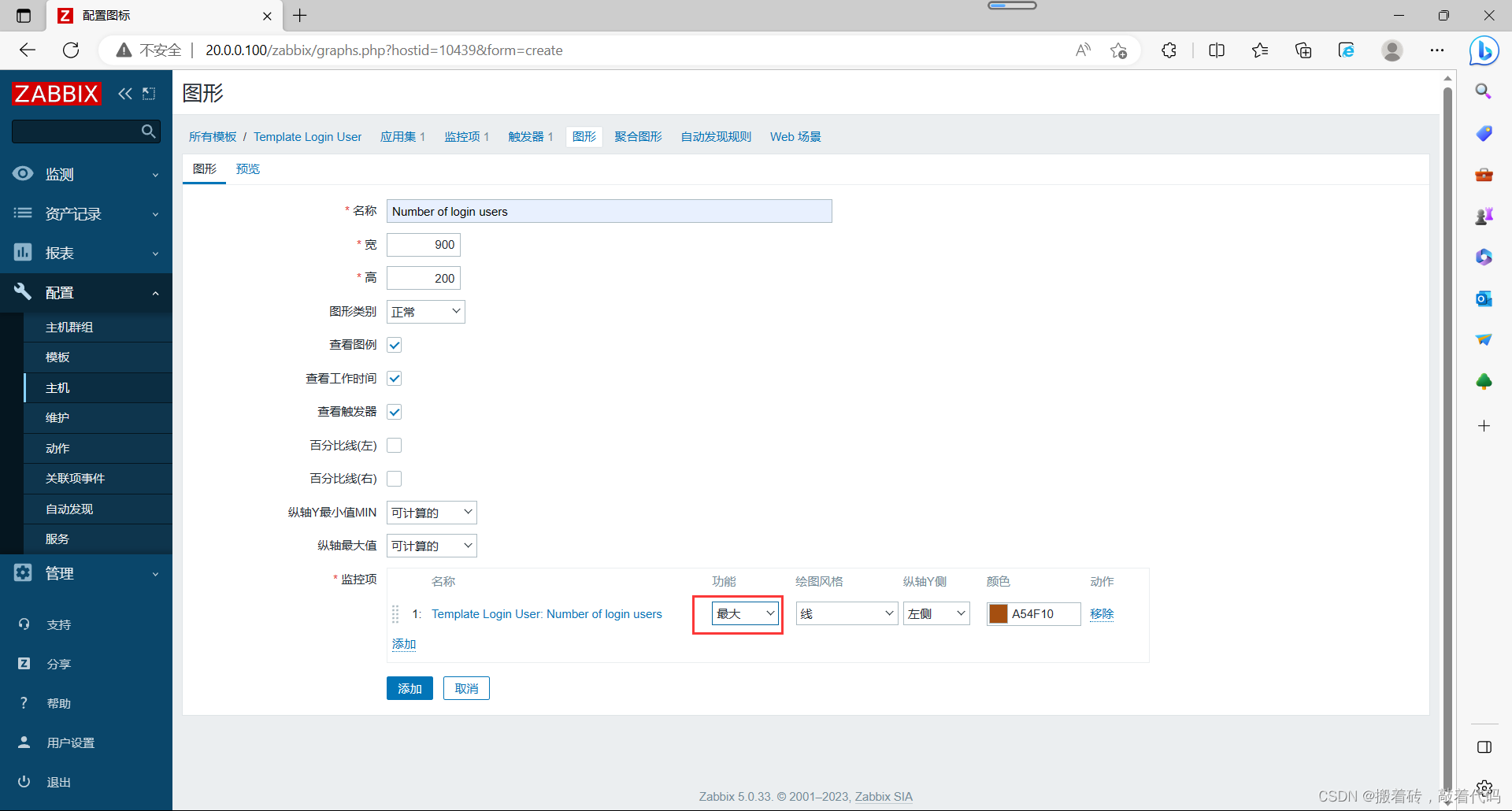Open Web 场景 in template navigation

coord(795,136)
